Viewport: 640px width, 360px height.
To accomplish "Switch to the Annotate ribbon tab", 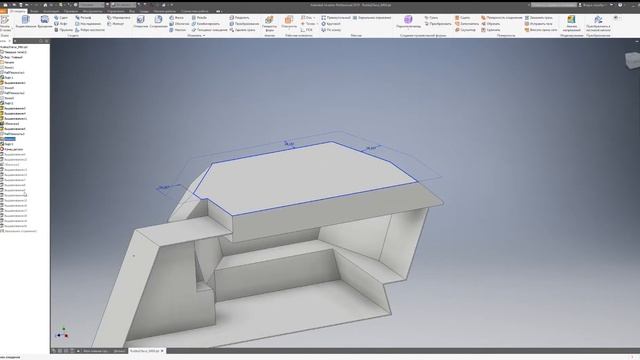I will pos(51,11).
